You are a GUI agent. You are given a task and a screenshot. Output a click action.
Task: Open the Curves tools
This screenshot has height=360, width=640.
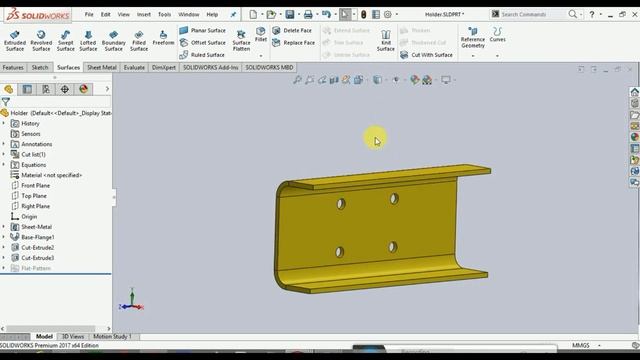(497, 35)
